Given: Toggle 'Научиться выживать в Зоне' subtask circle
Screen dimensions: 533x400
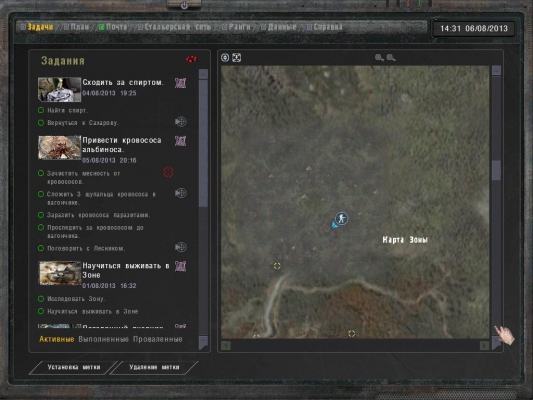Looking at the screenshot, I should pyautogui.click(x=41, y=311).
